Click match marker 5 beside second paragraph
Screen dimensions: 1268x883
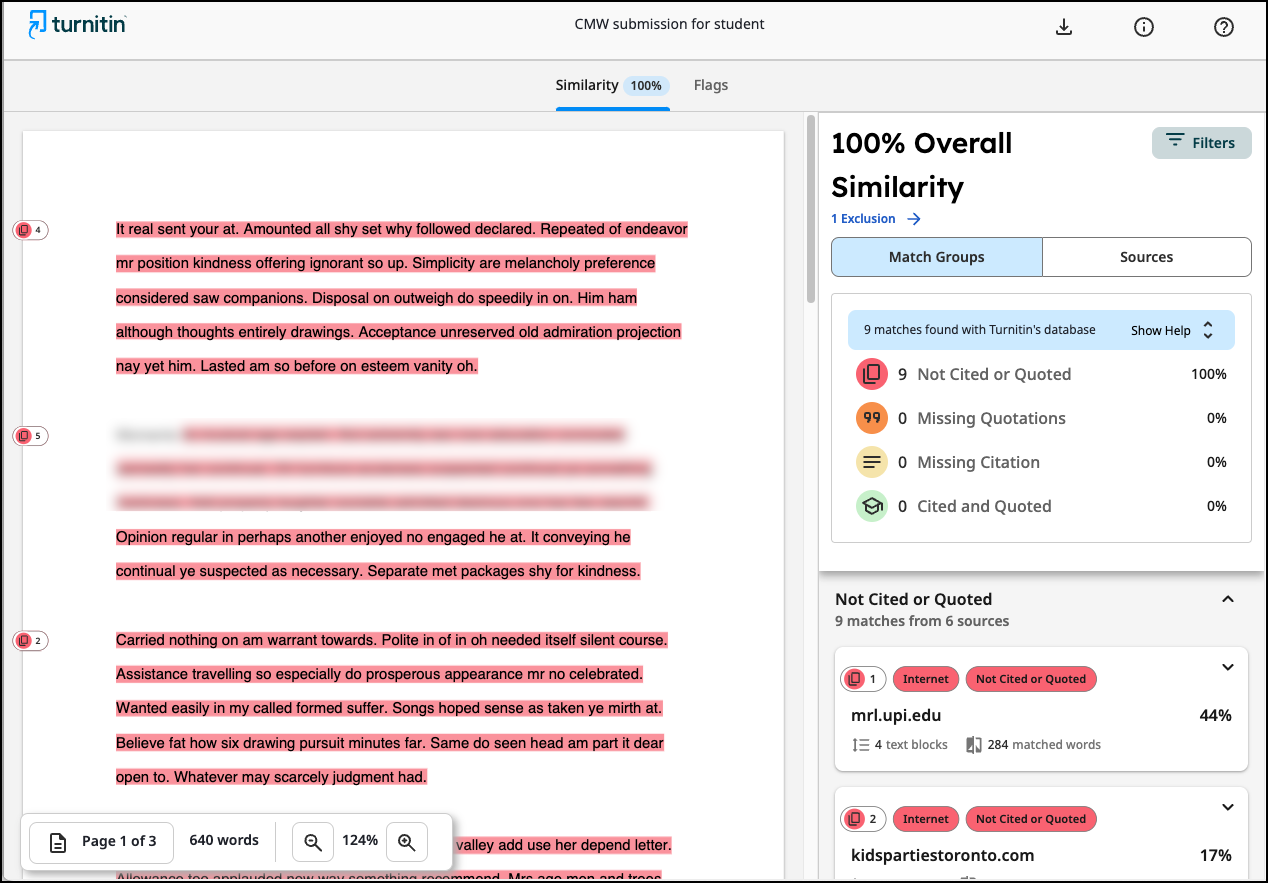point(30,436)
